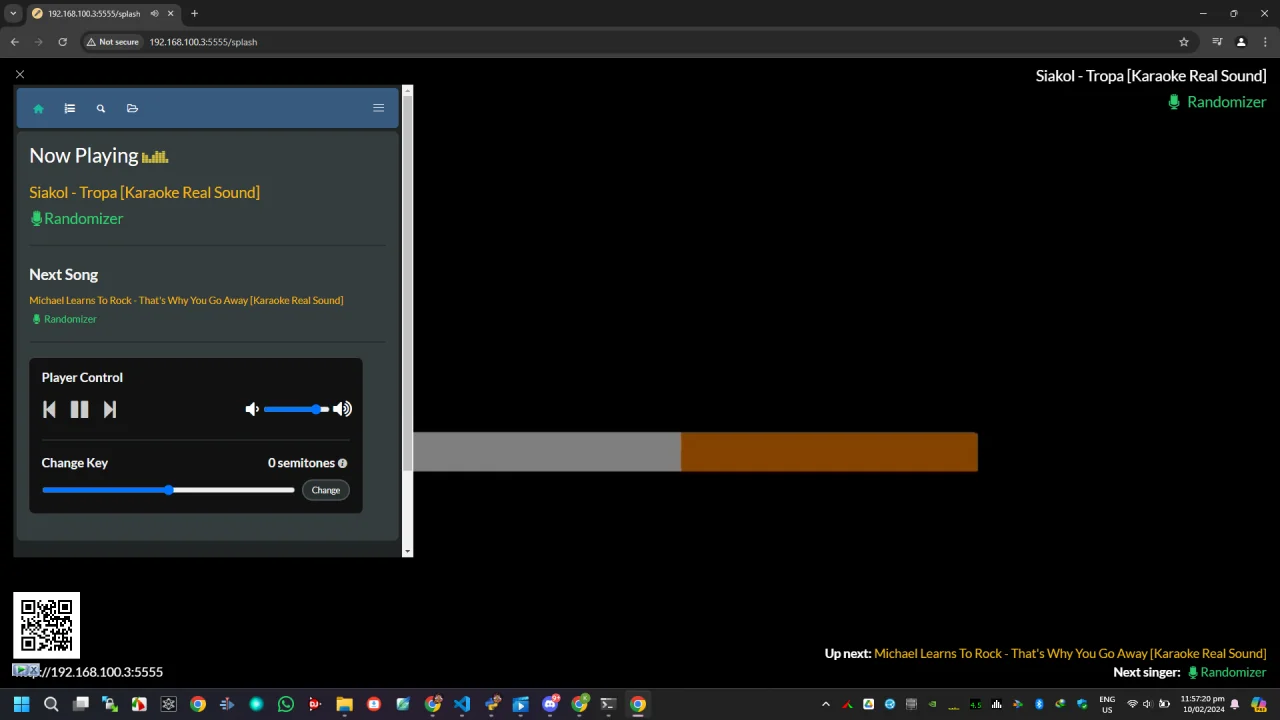1280x720 pixels.
Task: Open Chrome three-dot menu
Action: coord(1266,42)
